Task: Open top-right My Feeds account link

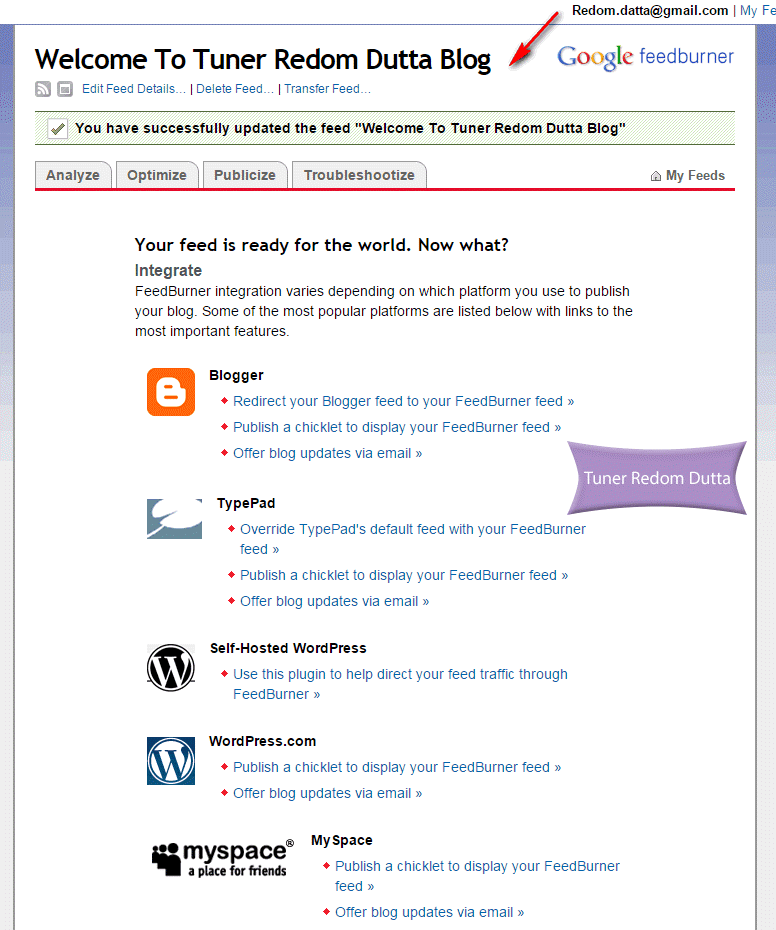Action: tap(758, 11)
